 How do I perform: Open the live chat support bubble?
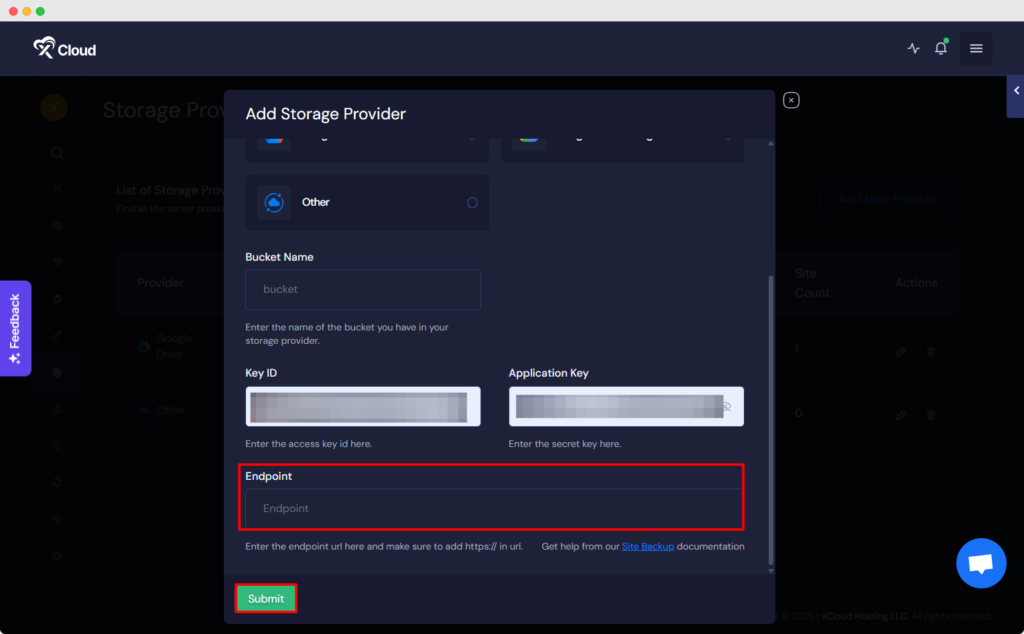tap(980, 563)
